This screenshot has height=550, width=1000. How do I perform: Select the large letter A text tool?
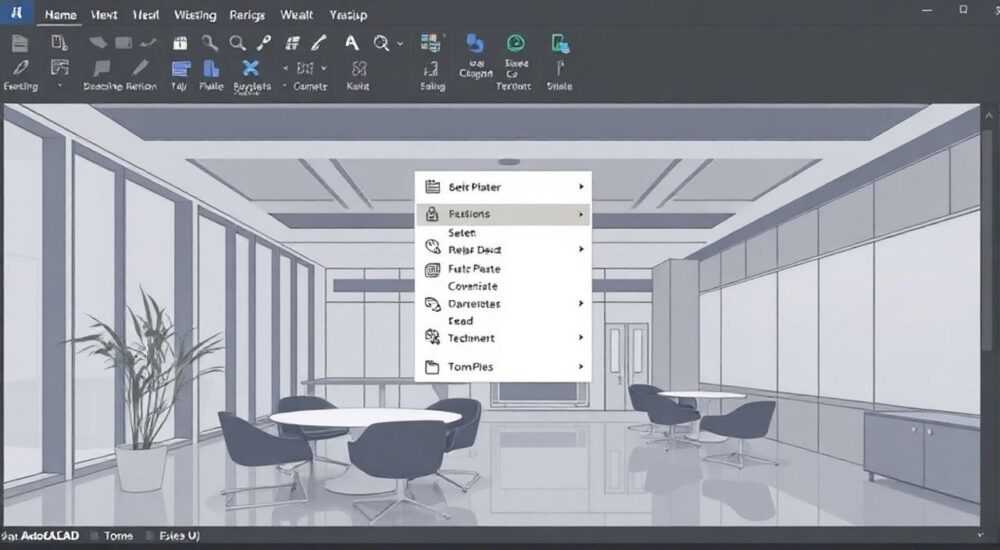coord(351,43)
